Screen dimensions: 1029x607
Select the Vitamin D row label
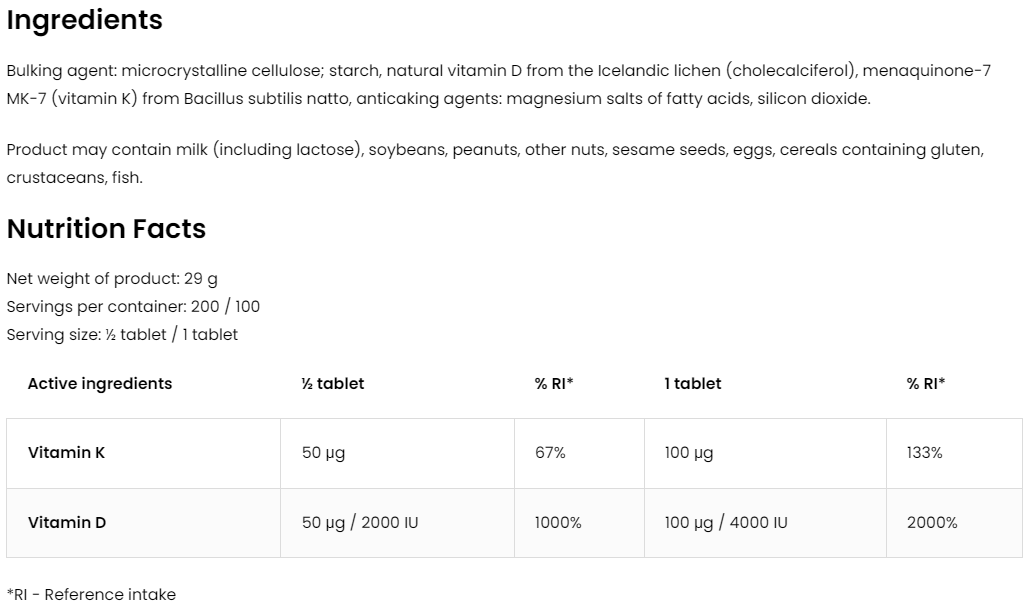[x=67, y=523]
